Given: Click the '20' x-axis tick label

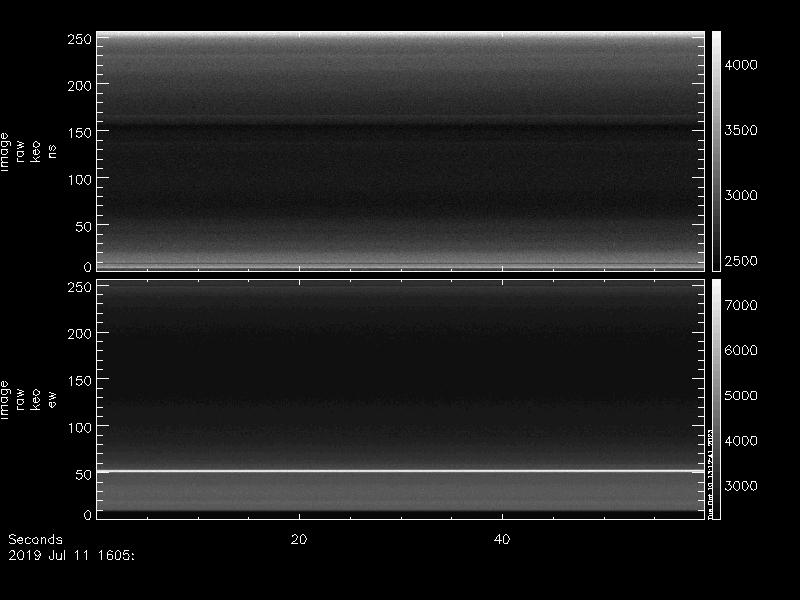Looking at the screenshot, I should pyautogui.click(x=299, y=539).
